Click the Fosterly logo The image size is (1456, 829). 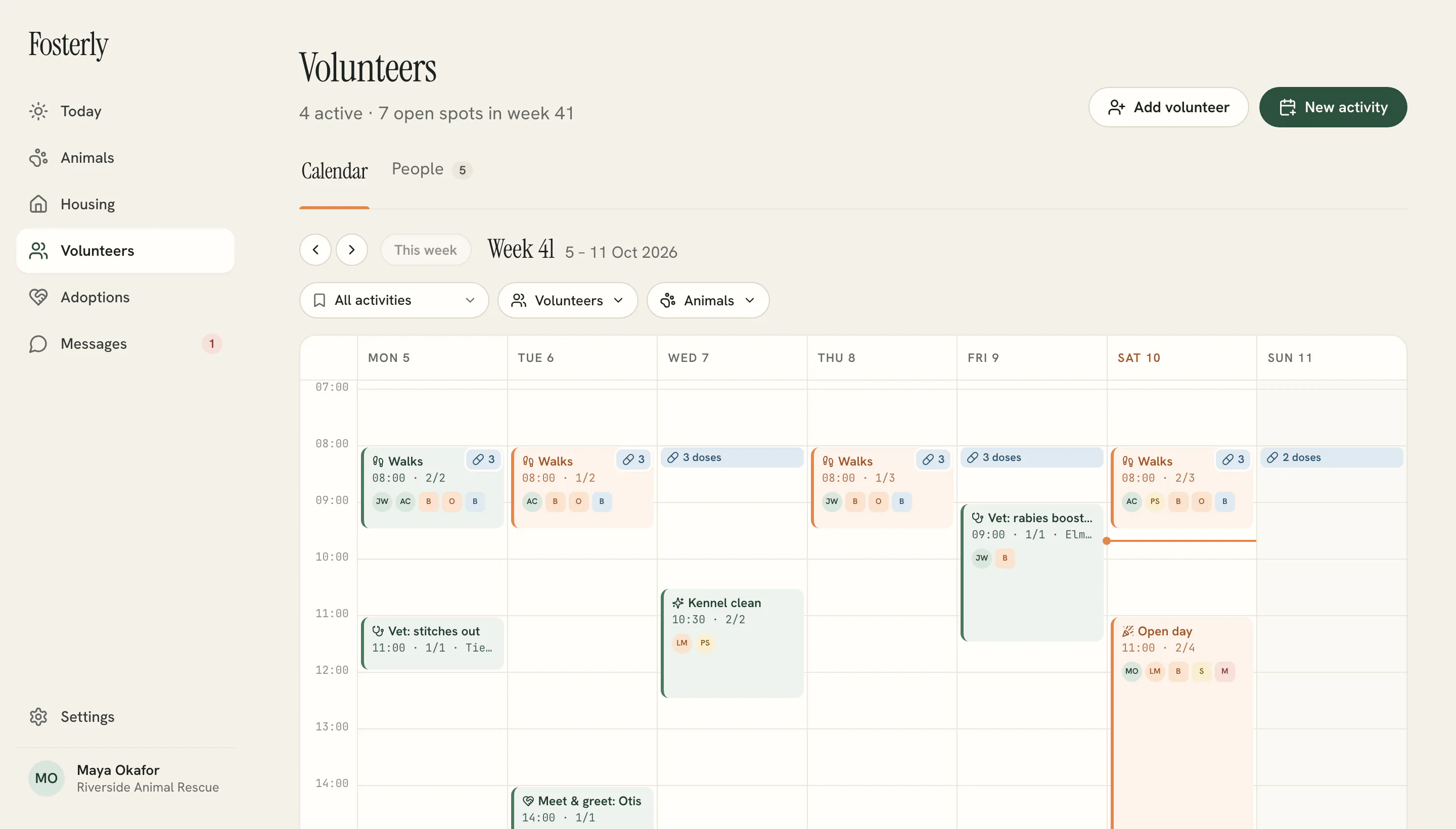(x=68, y=44)
